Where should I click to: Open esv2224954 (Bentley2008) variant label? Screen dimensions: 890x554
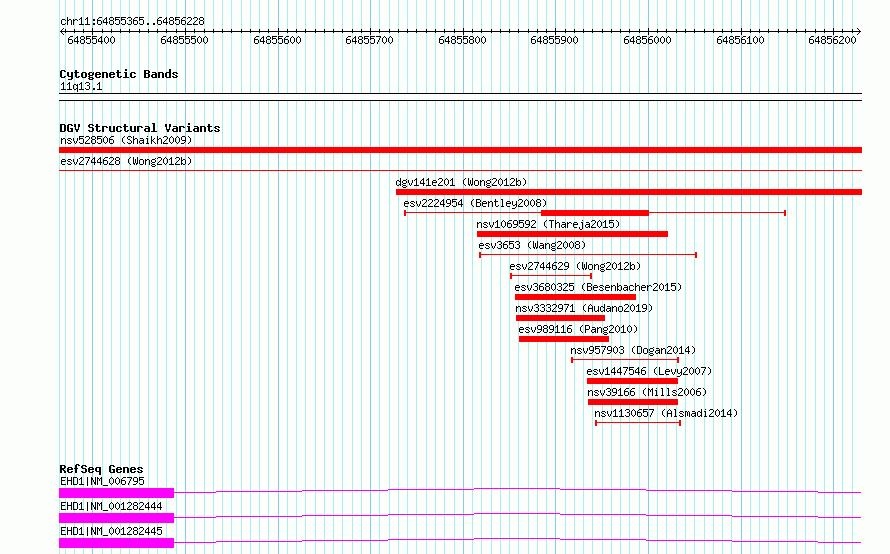click(x=475, y=203)
